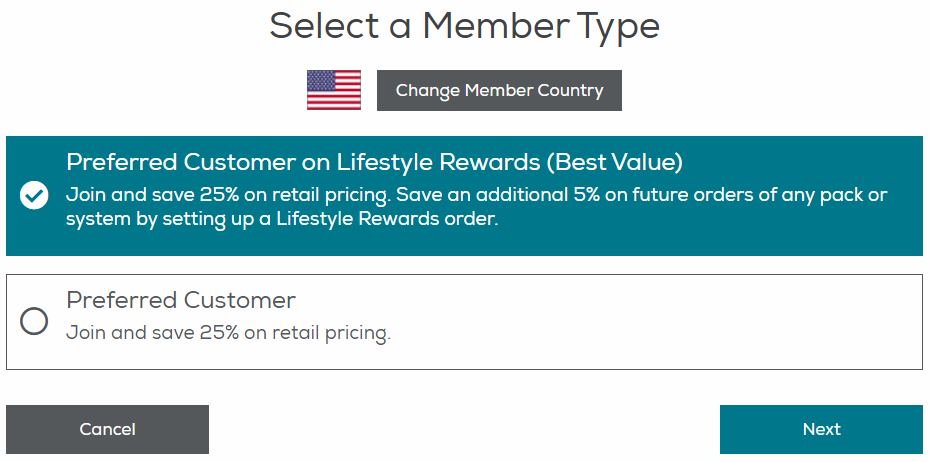Click the red-striped flag showing current member country

point(333,90)
